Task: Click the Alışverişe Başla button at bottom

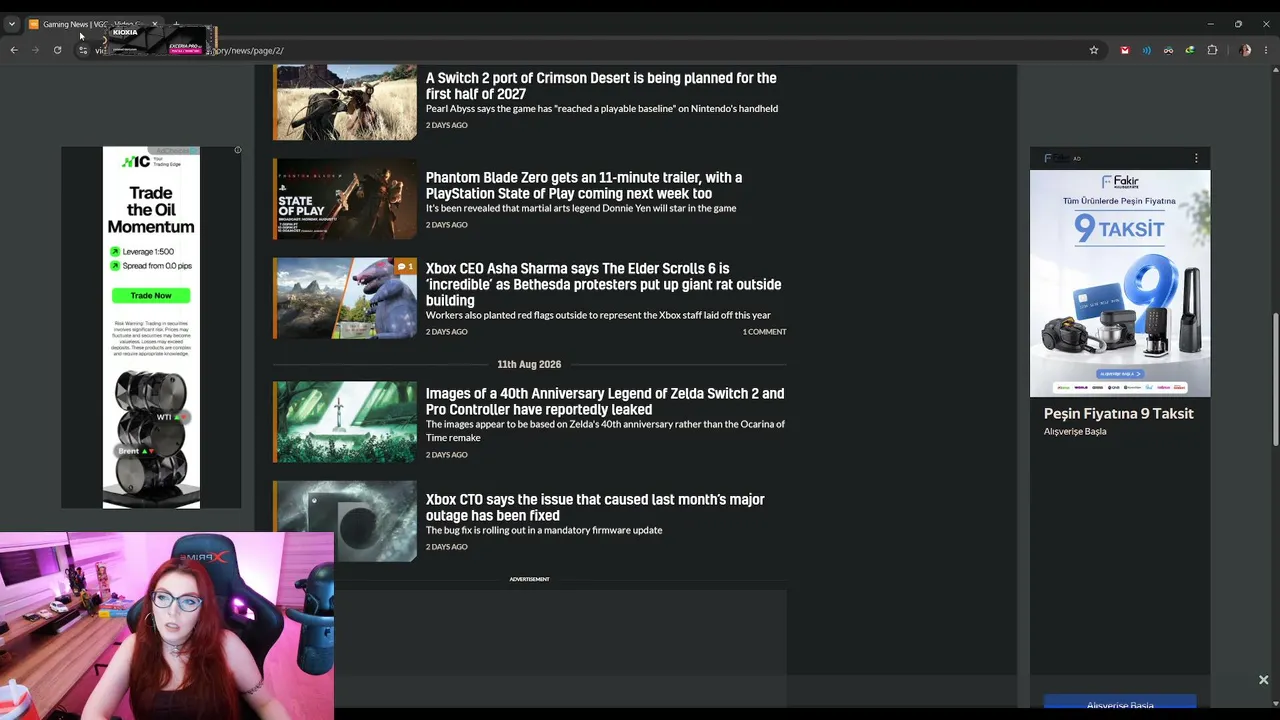Action: tap(1120, 704)
